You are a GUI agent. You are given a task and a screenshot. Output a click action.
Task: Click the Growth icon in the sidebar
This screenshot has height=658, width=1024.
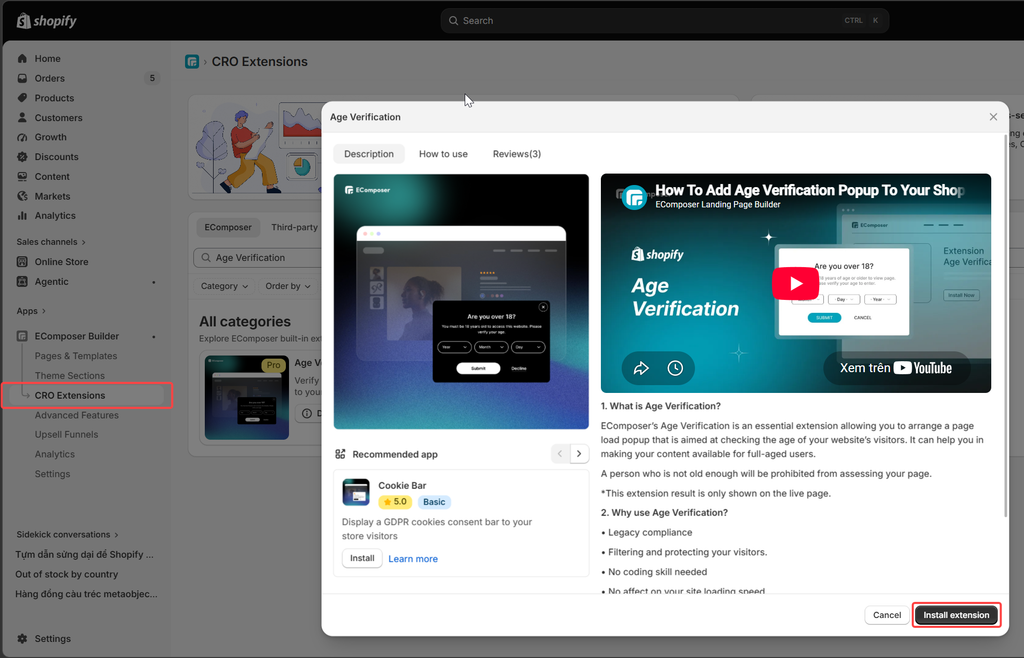click(22, 137)
